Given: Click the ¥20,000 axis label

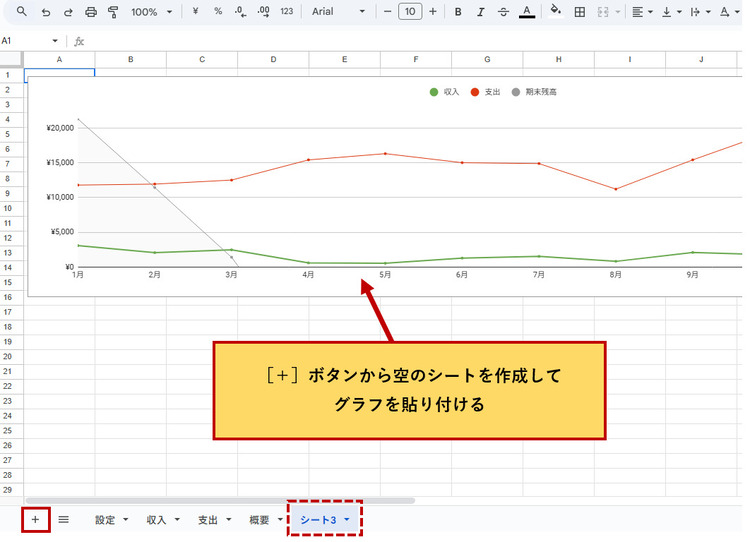Looking at the screenshot, I should pos(60,128).
